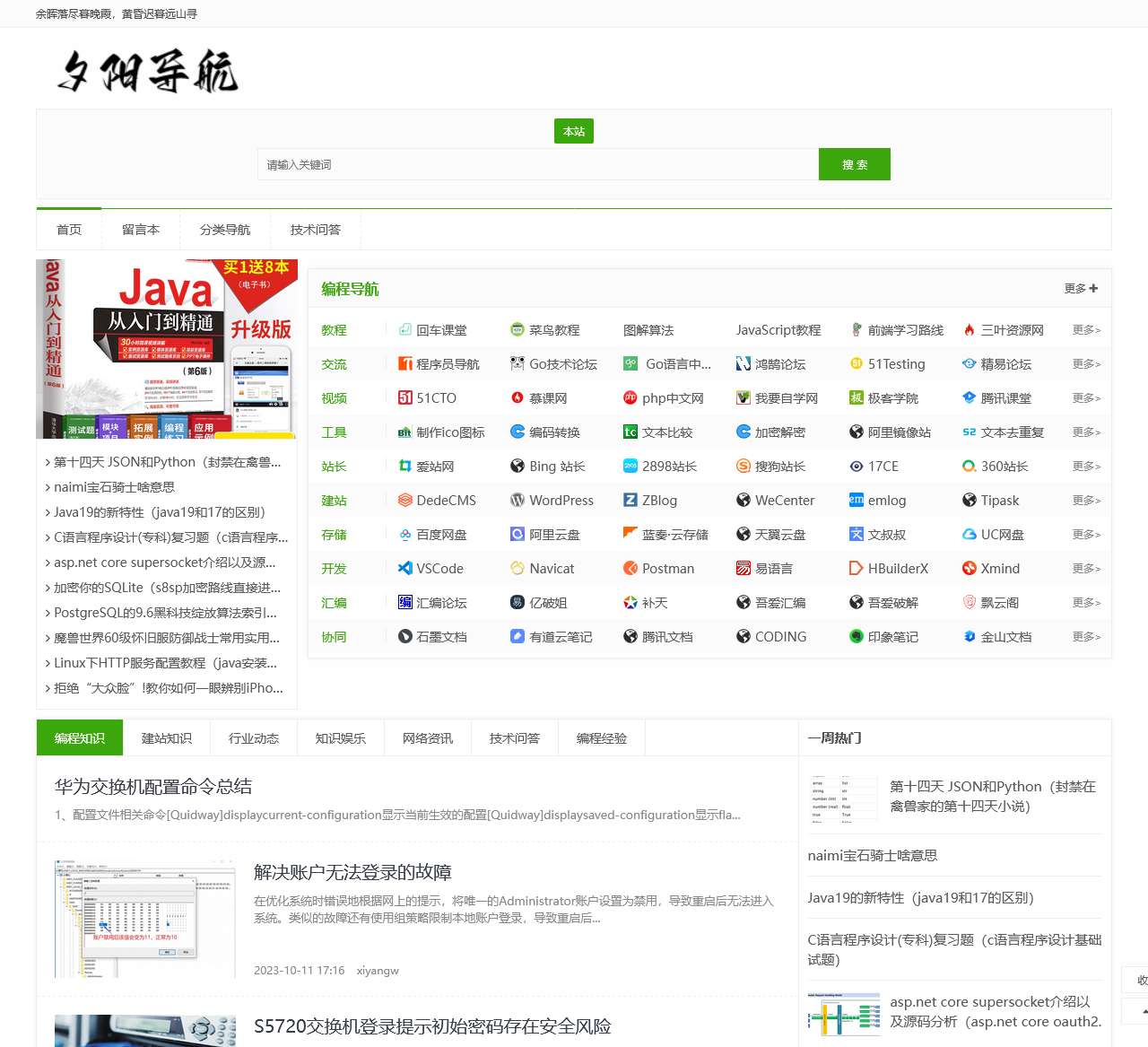The height and width of the screenshot is (1047, 1148).
Task: Click the Java从入门到精通 banner image
Action: coord(167,349)
